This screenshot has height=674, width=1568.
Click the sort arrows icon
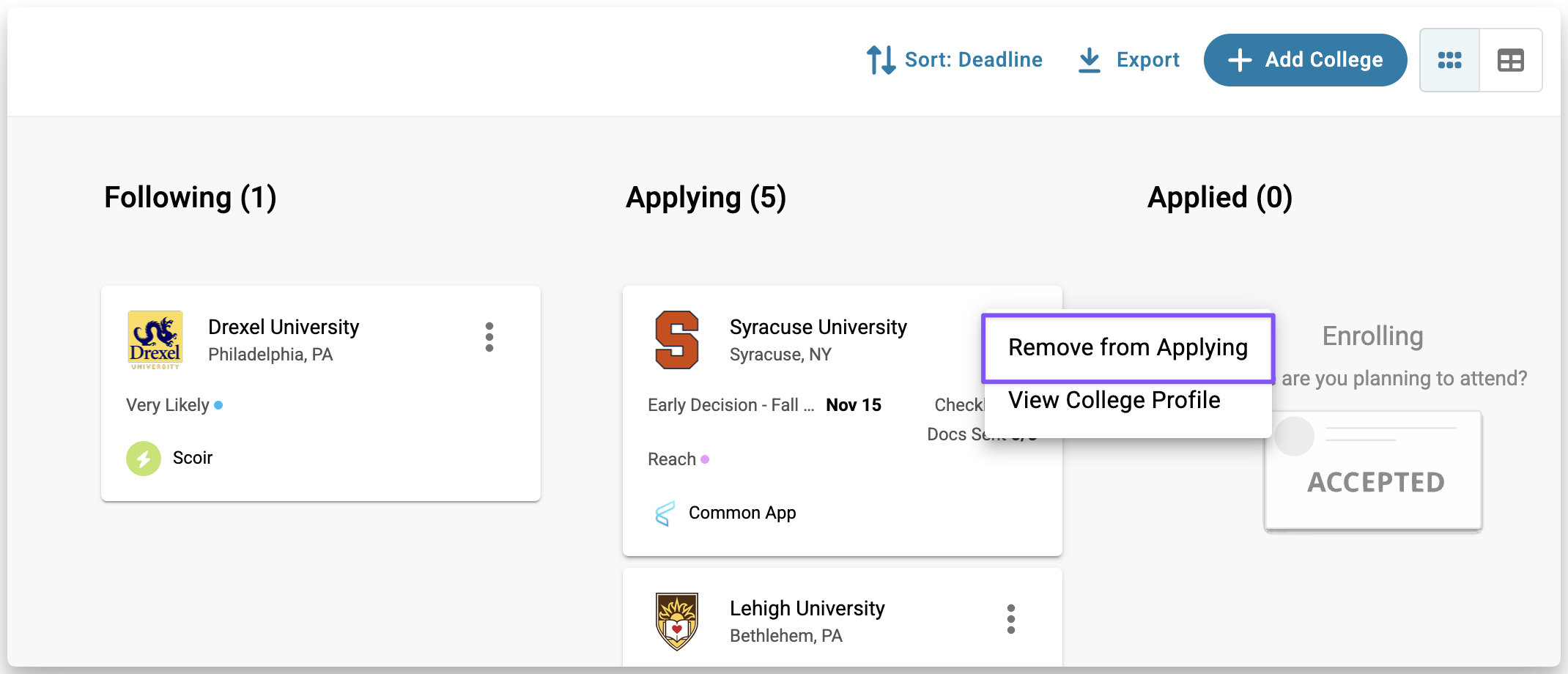(x=881, y=60)
